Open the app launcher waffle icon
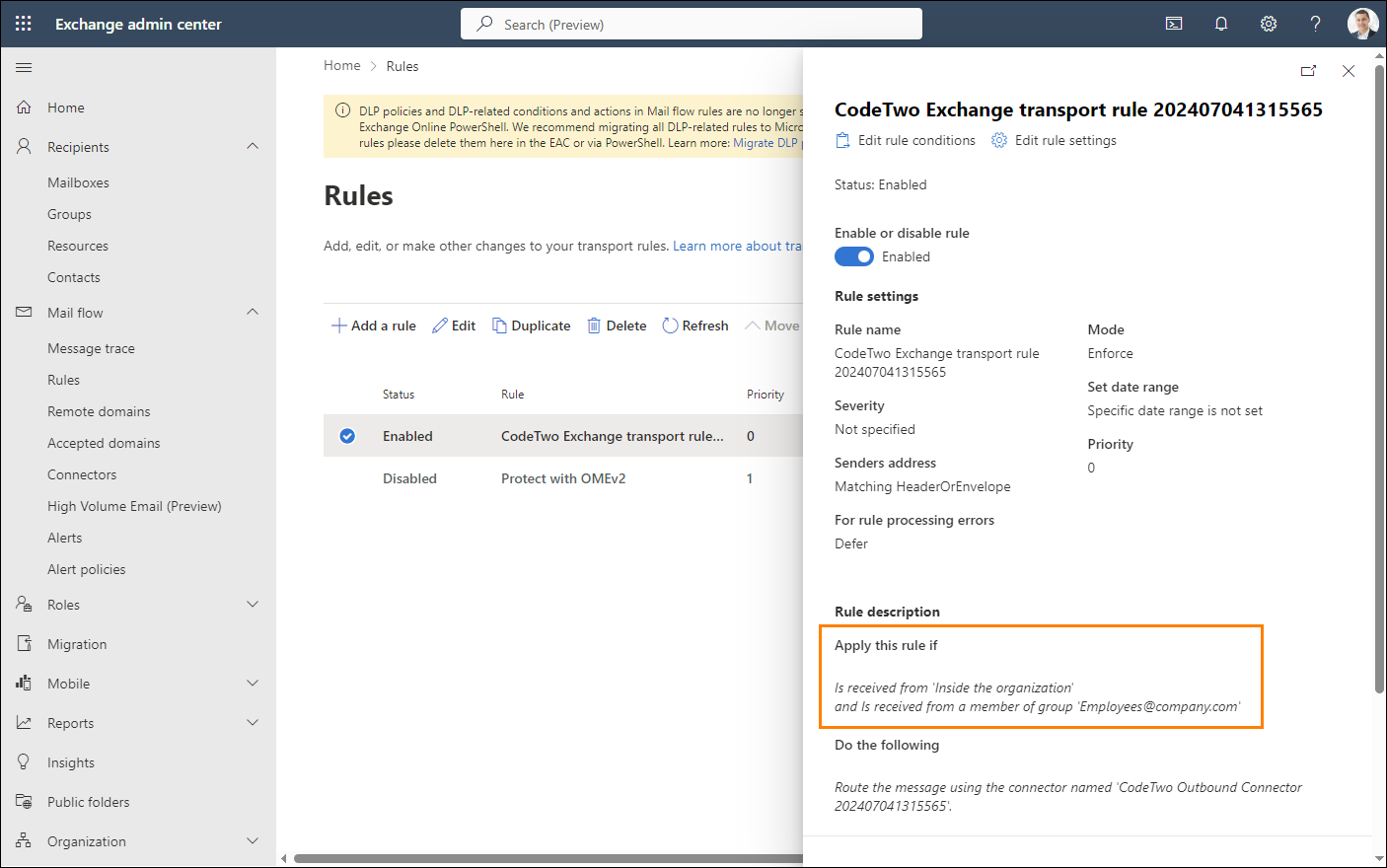This screenshot has width=1387, height=868. pos(24,24)
